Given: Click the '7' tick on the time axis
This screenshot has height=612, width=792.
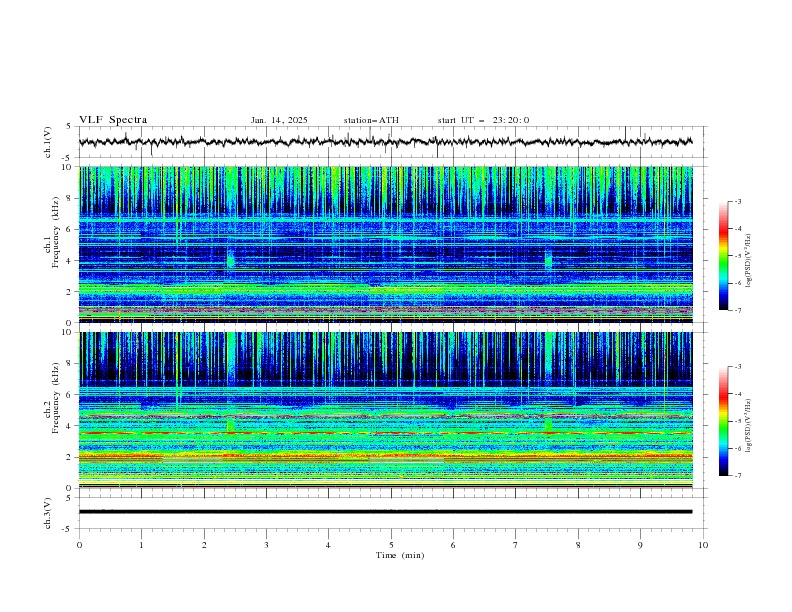Looking at the screenshot, I should [x=516, y=545].
